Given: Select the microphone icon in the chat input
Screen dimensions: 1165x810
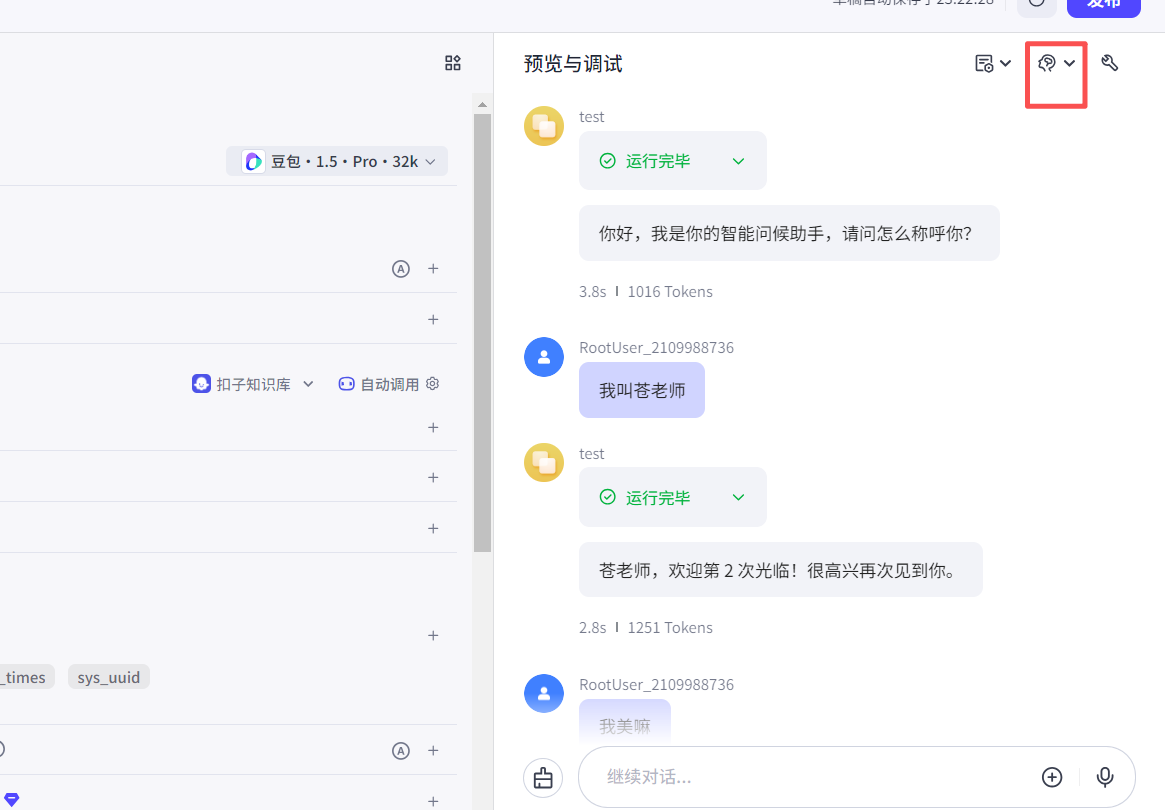Looking at the screenshot, I should [1105, 777].
